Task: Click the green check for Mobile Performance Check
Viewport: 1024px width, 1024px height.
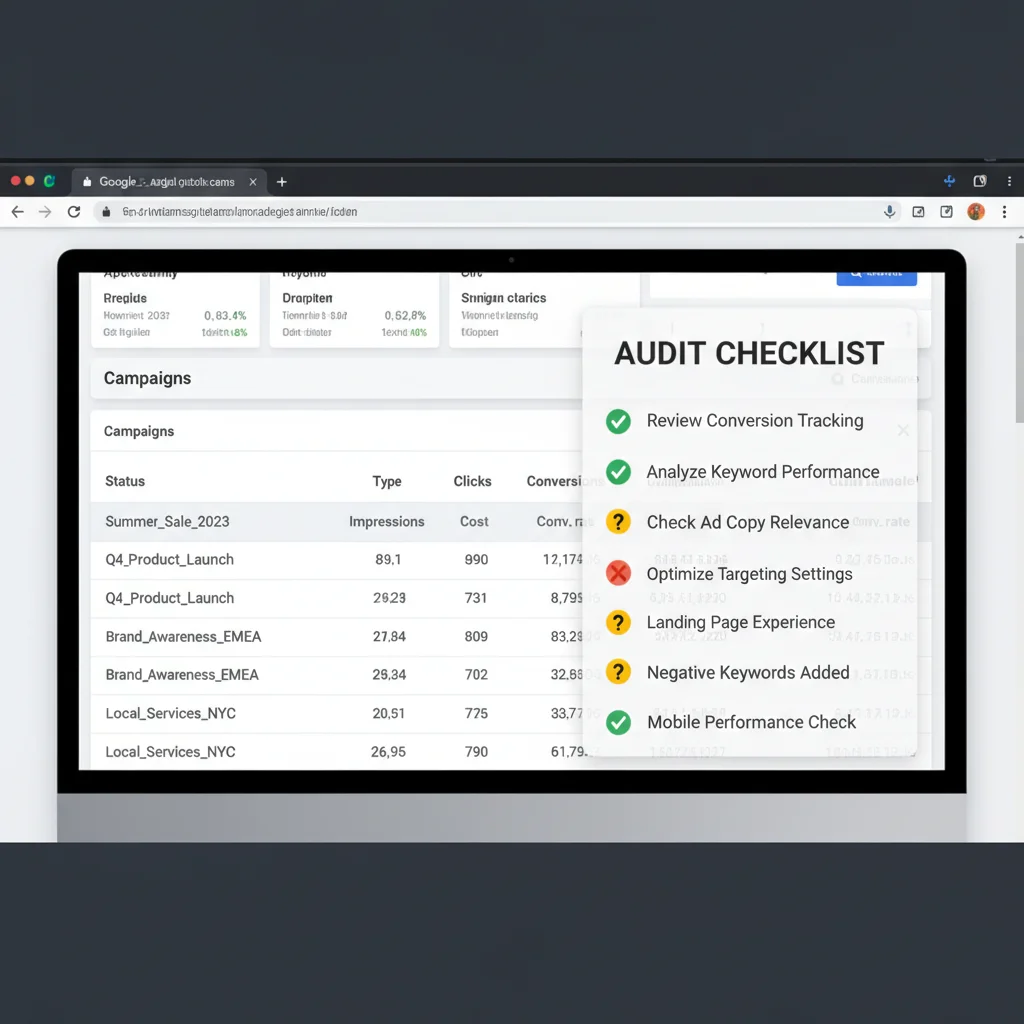Action: [618, 722]
